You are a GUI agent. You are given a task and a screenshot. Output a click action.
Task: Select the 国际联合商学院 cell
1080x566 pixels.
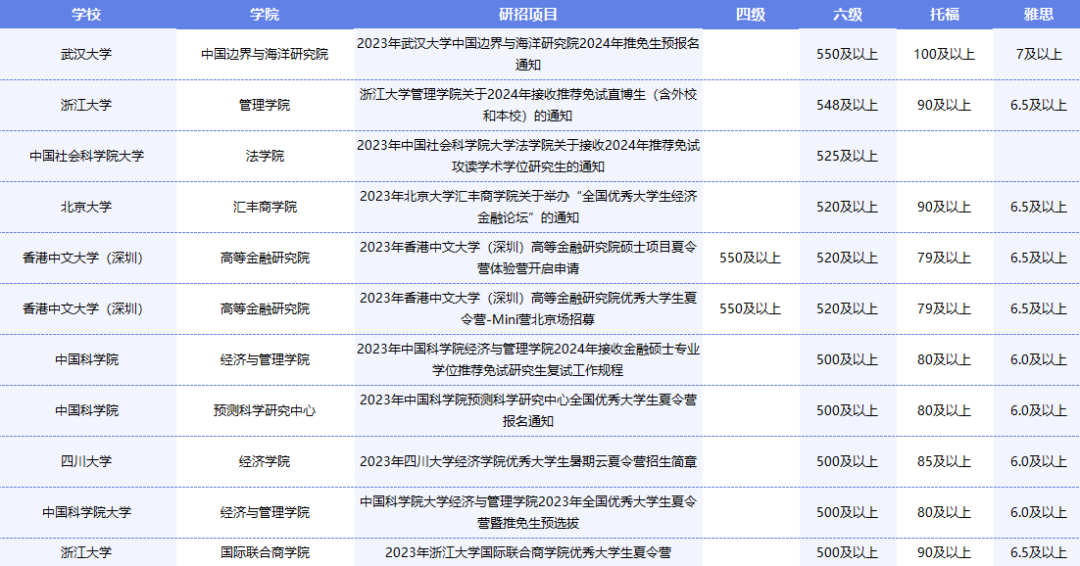pos(264,552)
